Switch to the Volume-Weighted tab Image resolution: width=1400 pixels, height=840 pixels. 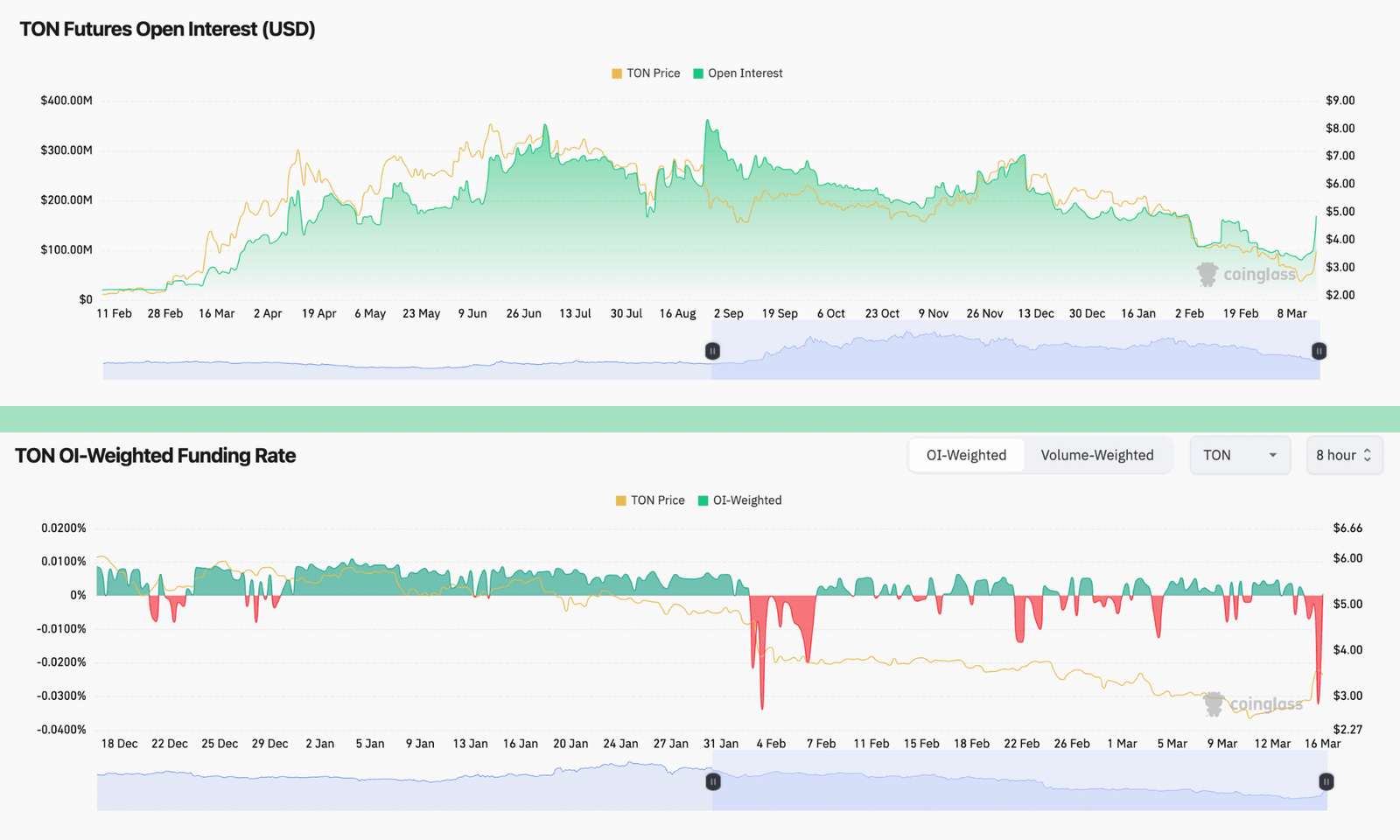pyautogui.click(x=1096, y=455)
